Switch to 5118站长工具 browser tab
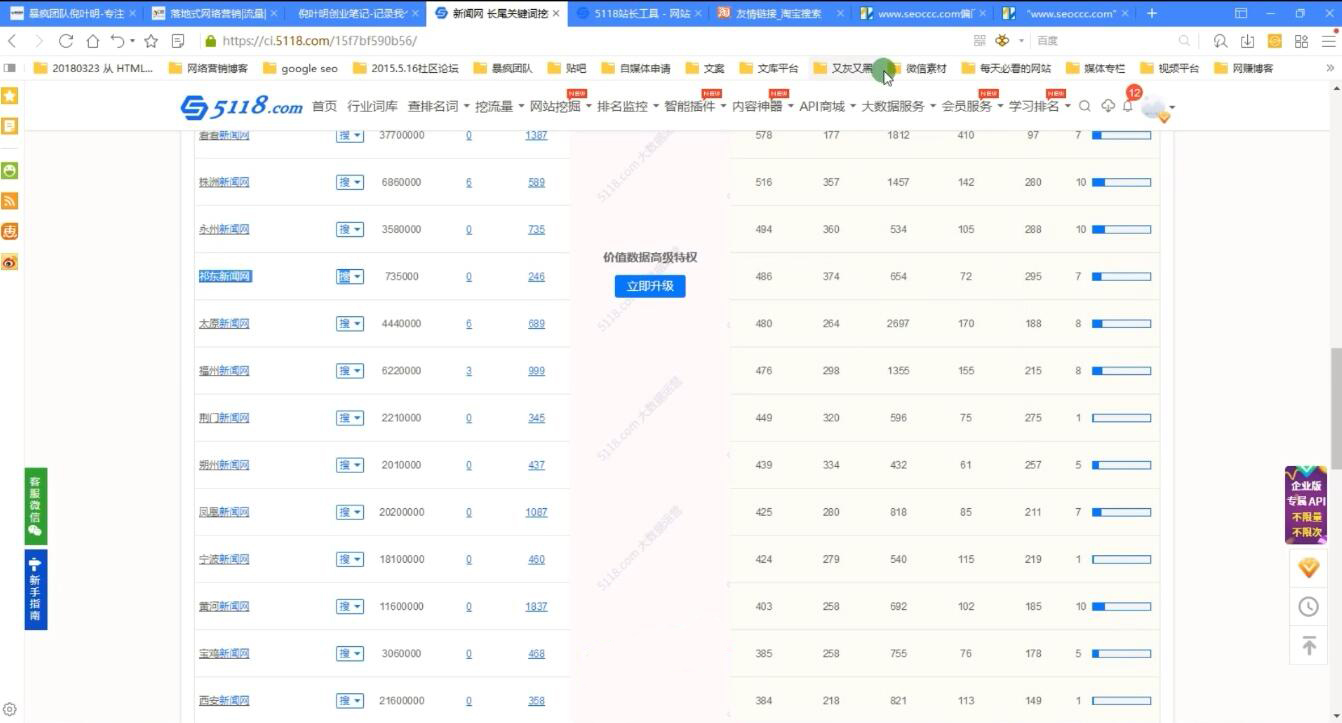 [640, 13]
